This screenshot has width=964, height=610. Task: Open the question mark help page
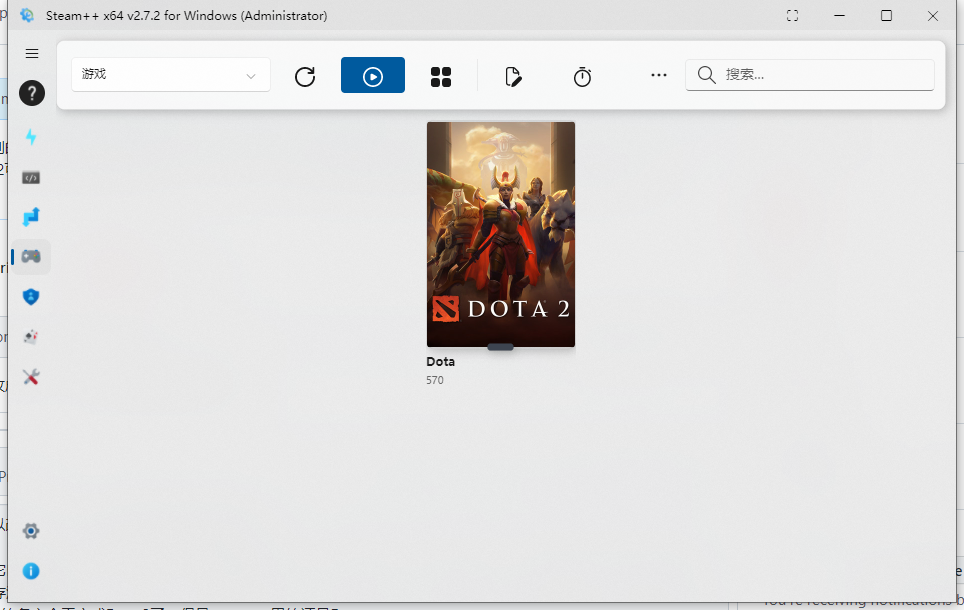click(32, 93)
